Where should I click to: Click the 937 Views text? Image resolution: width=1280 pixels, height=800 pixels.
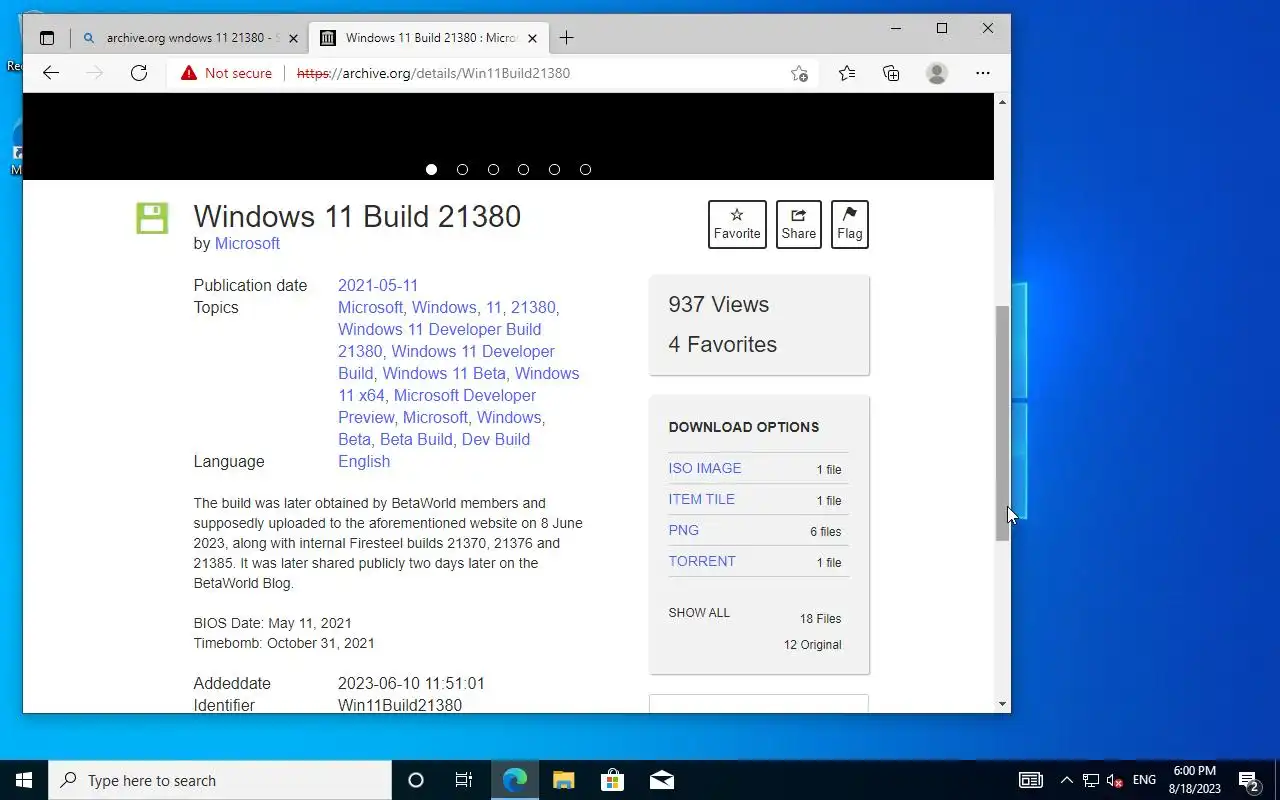pos(719,305)
